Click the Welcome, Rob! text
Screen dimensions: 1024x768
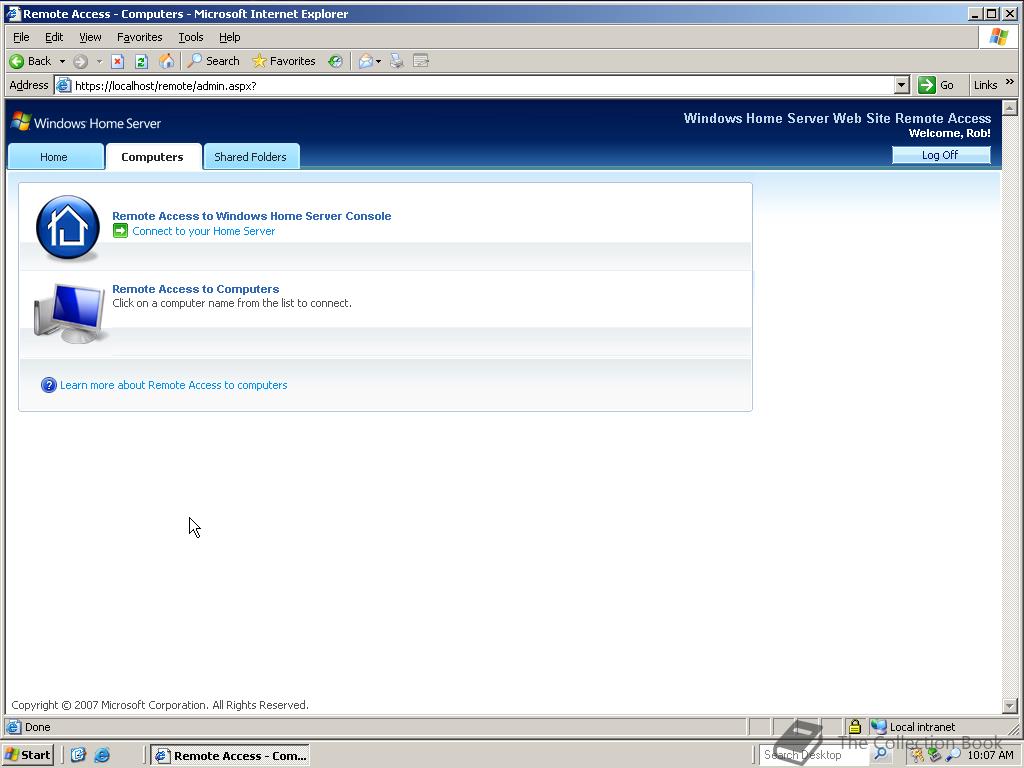pos(950,133)
